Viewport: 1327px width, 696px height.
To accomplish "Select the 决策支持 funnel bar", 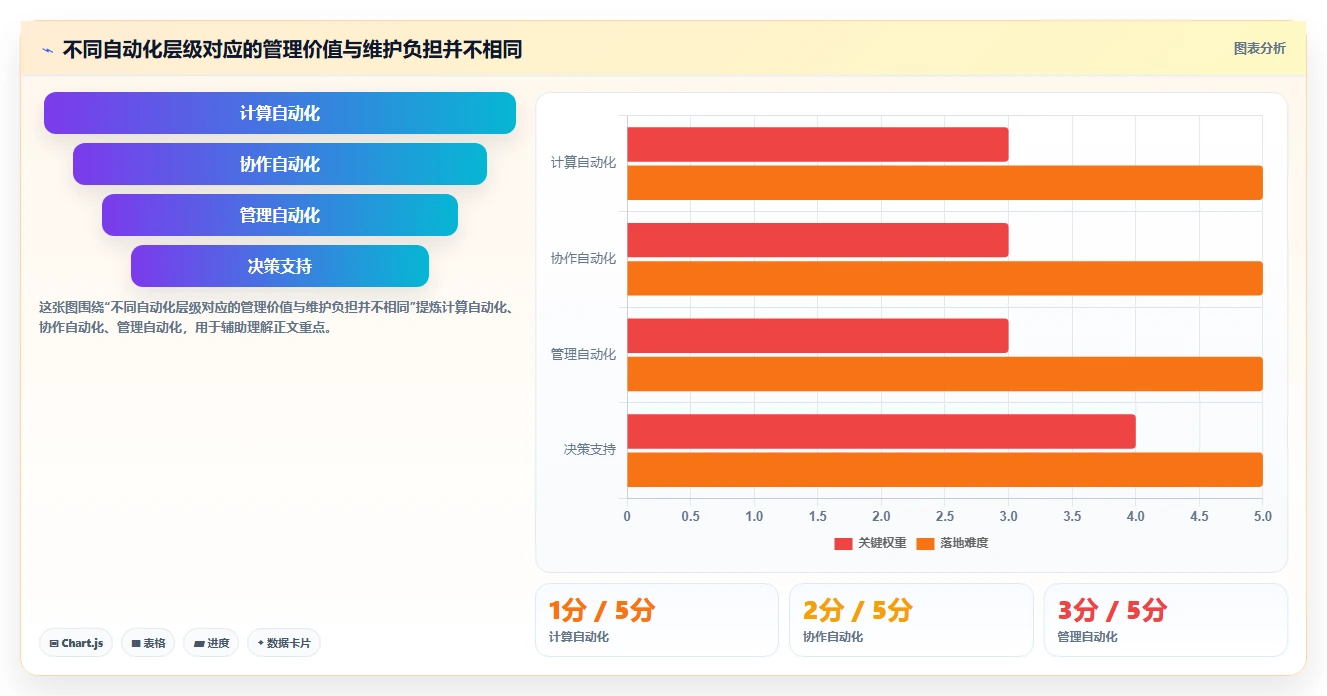I will [x=280, y=266].
